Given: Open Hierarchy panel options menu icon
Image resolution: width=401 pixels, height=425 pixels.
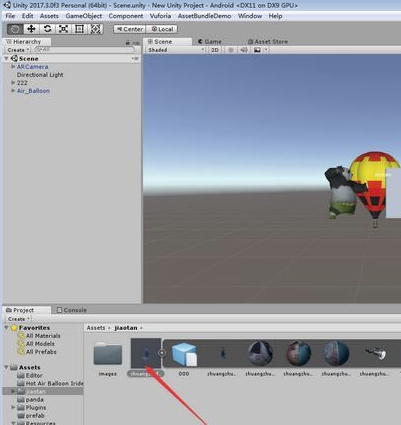Looking at the screenshot, I should click(136, 43).
